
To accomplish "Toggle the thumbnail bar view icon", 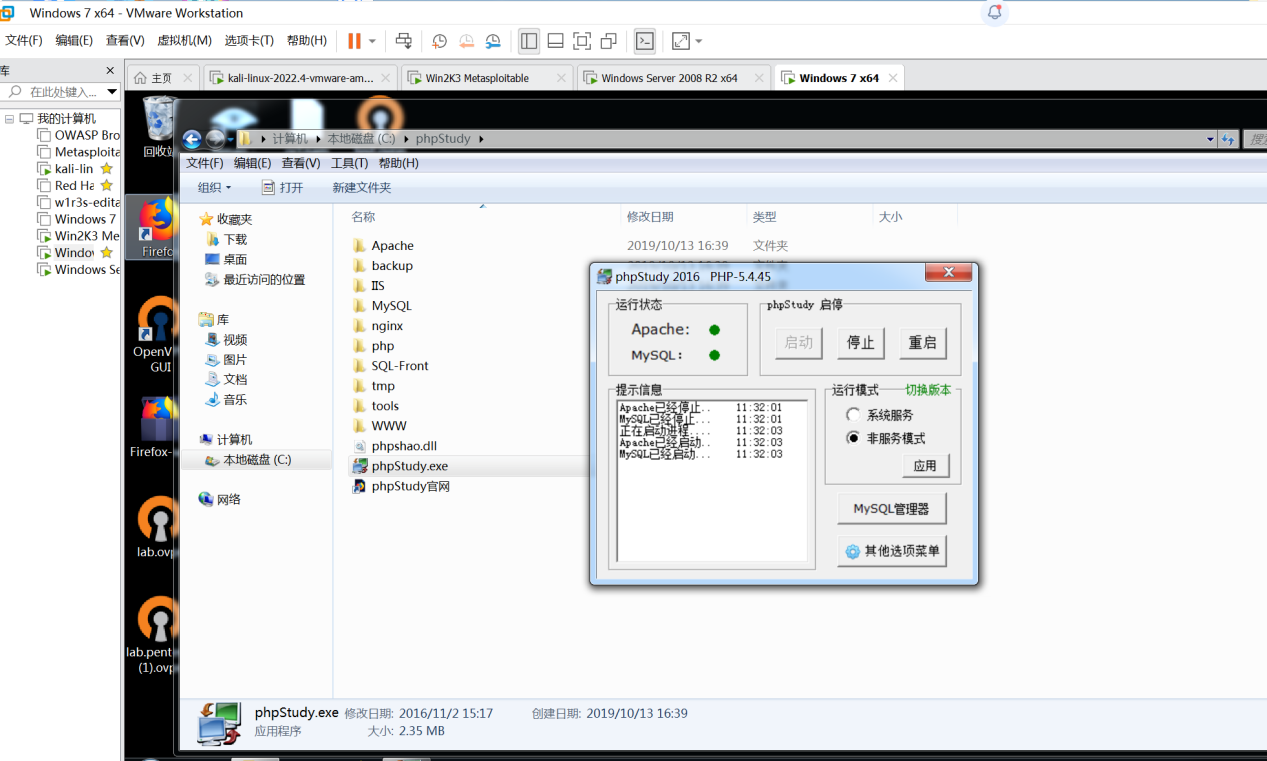I will [x=555, y=41].
